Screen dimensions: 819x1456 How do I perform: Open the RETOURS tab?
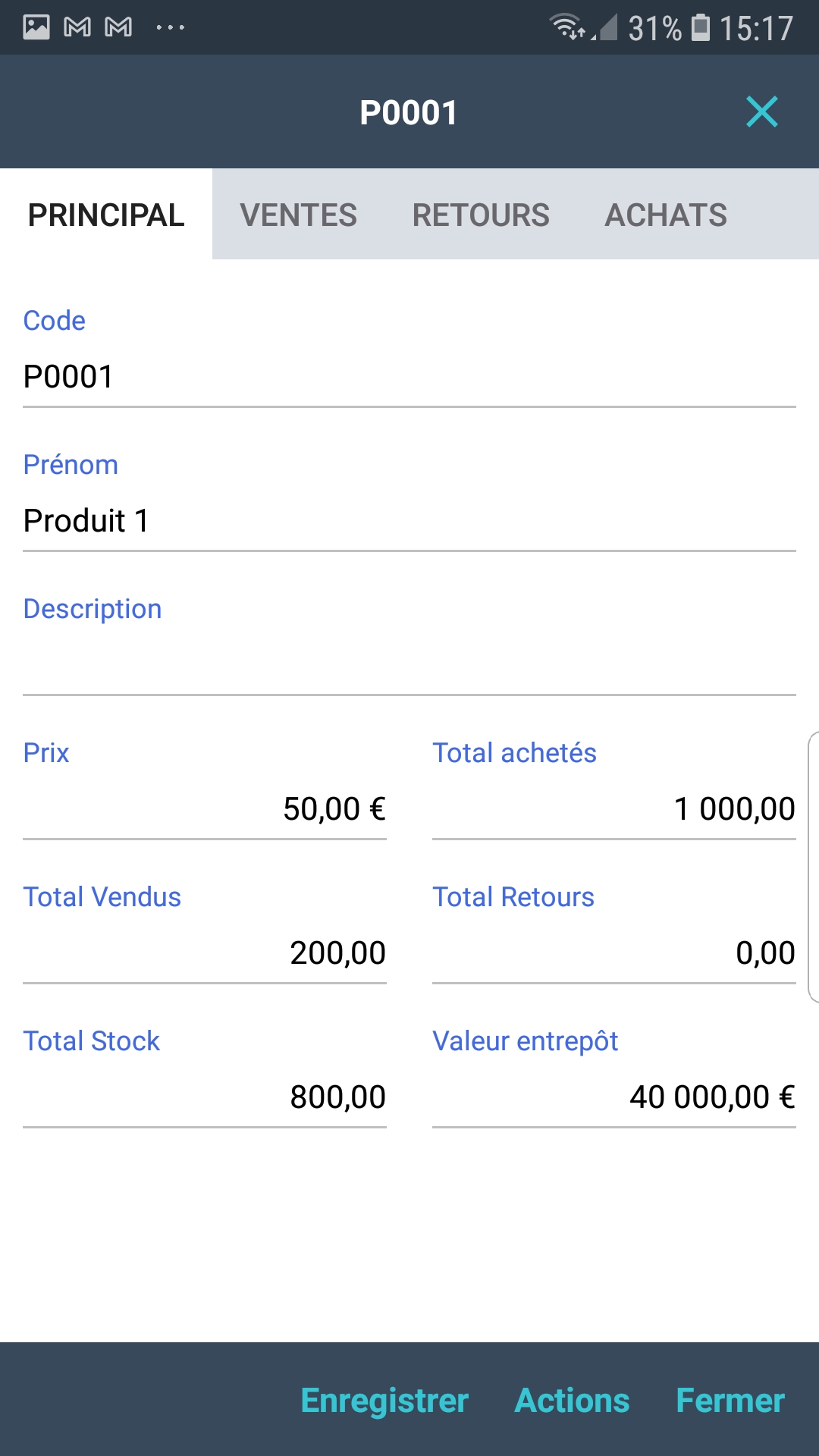(x=481, y=215)
